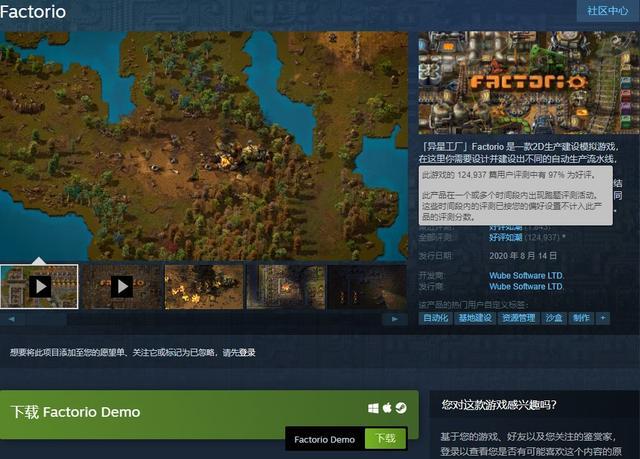Click the Steam platform icon
This screenshot has width=640, height=459.
400,409
